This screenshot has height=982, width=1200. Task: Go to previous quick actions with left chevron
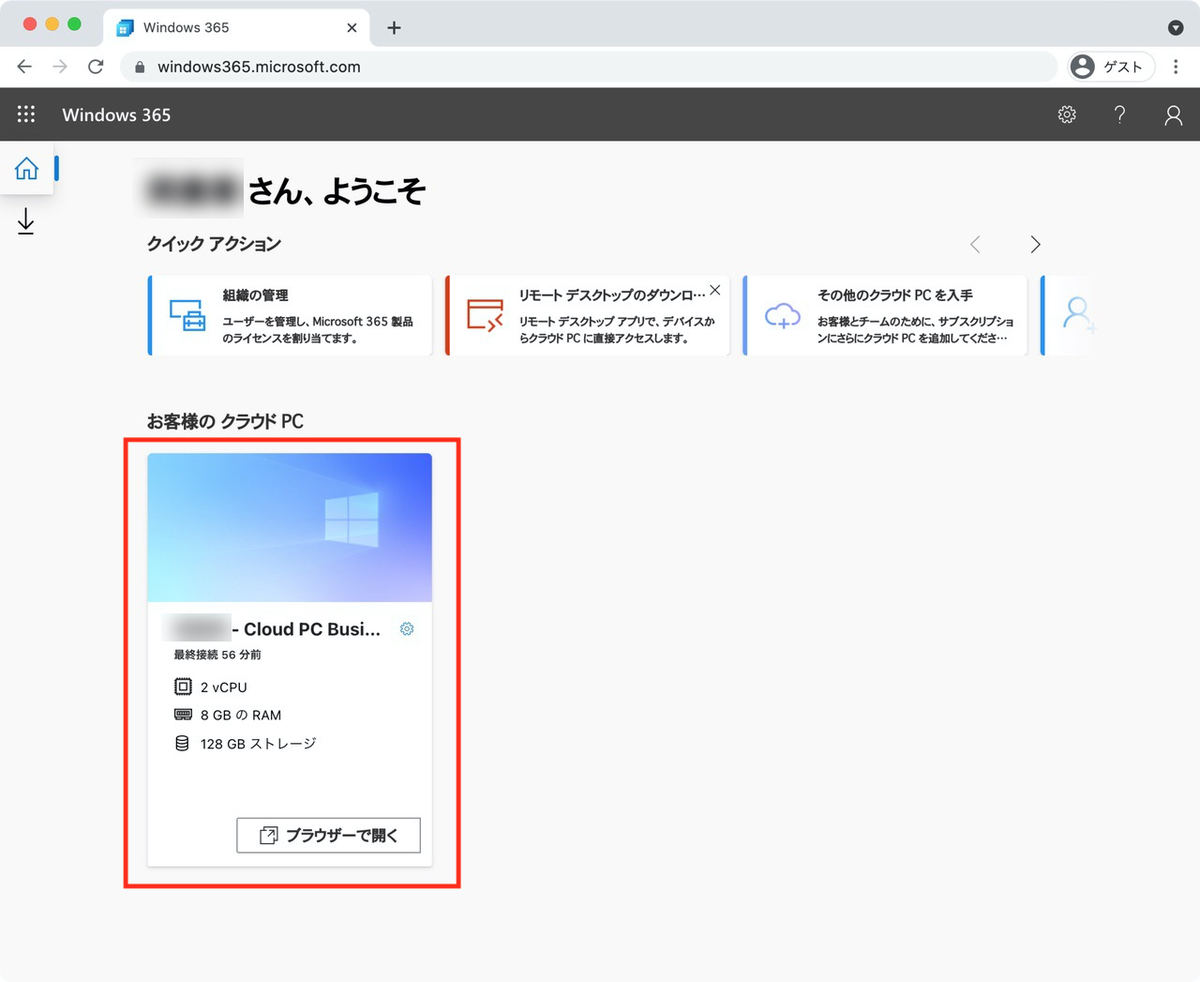976,244
